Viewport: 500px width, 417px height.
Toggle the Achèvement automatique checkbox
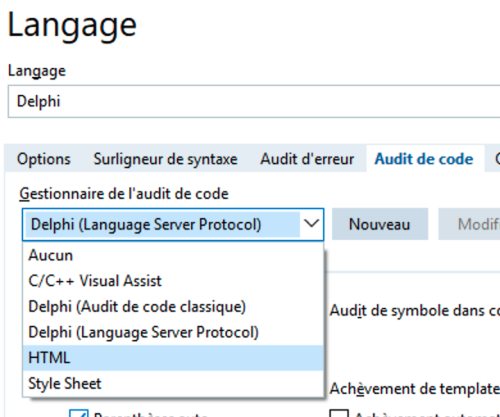(339, 414)
